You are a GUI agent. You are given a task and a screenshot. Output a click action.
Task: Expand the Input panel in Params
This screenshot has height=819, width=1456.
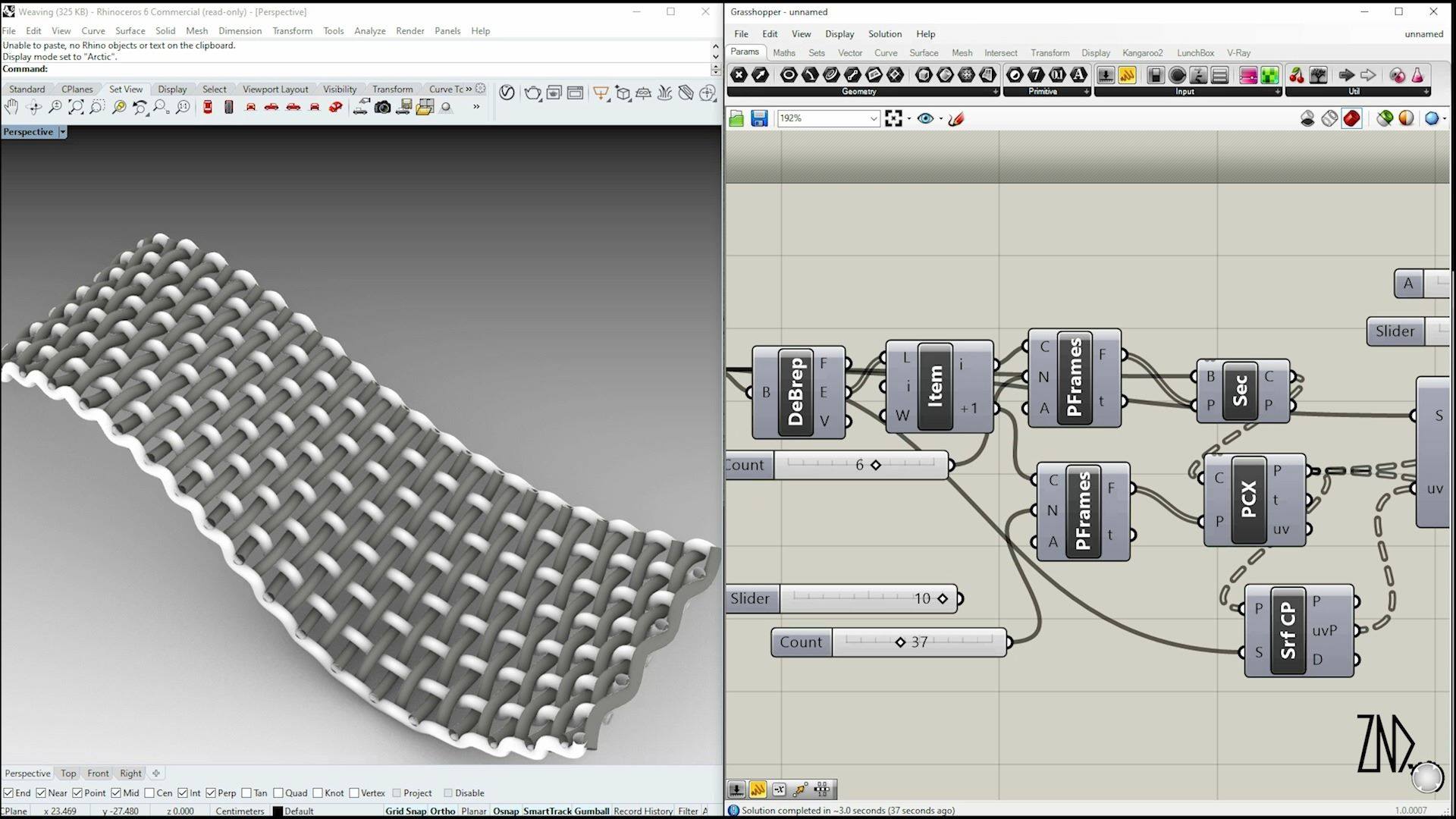[1278, 92]
